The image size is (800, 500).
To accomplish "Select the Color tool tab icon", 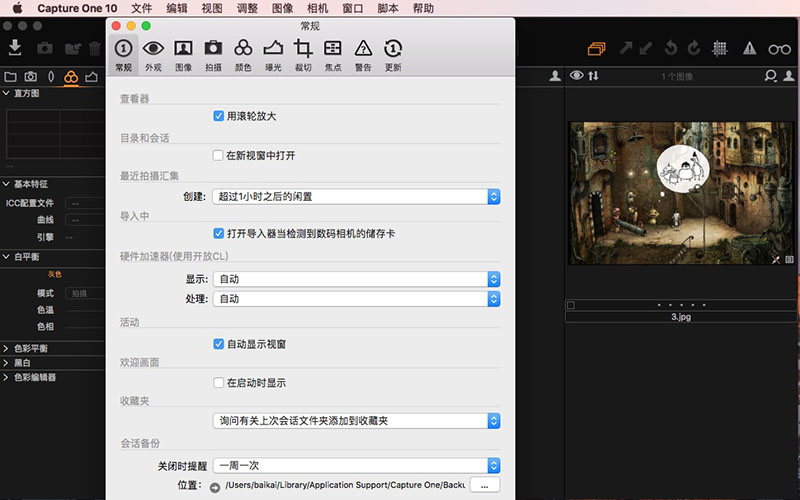I will point(71,77).
